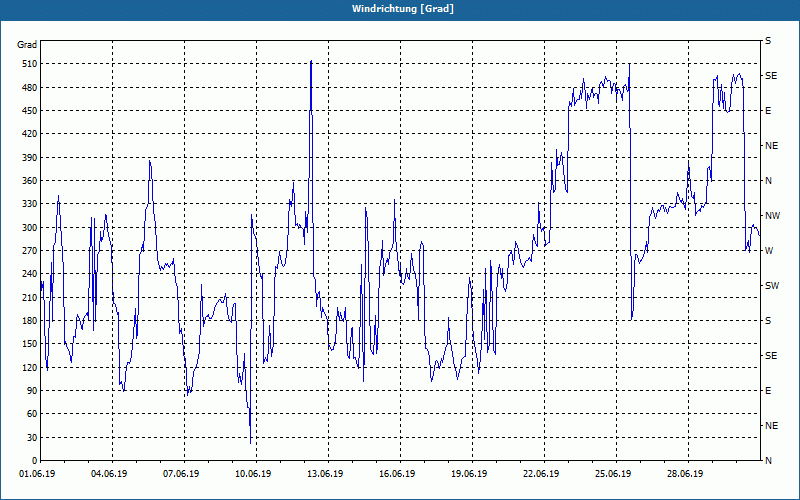This screenshot has width=800, height=500.
Task: Select the 22.06.19 date label
Action: tap(541, 474)
